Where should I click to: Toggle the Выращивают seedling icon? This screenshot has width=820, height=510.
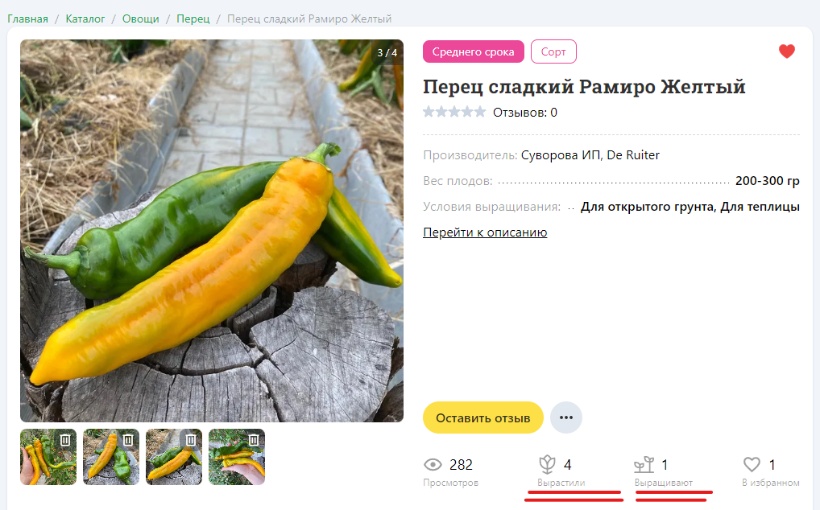[x=644, y=464]
